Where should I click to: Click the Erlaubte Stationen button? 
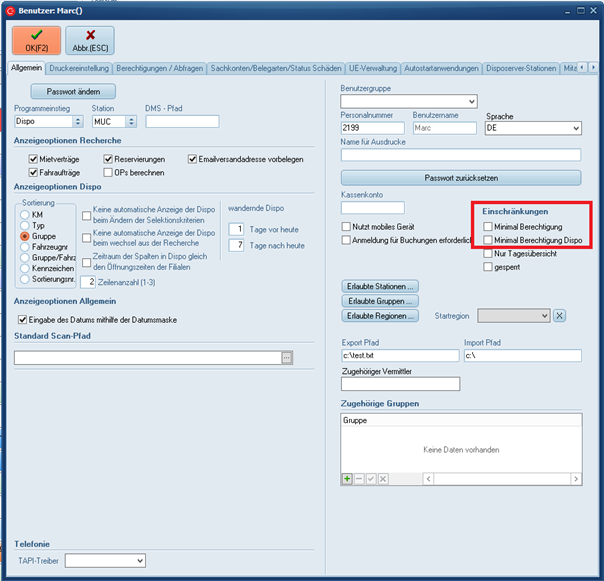[380, 286]
